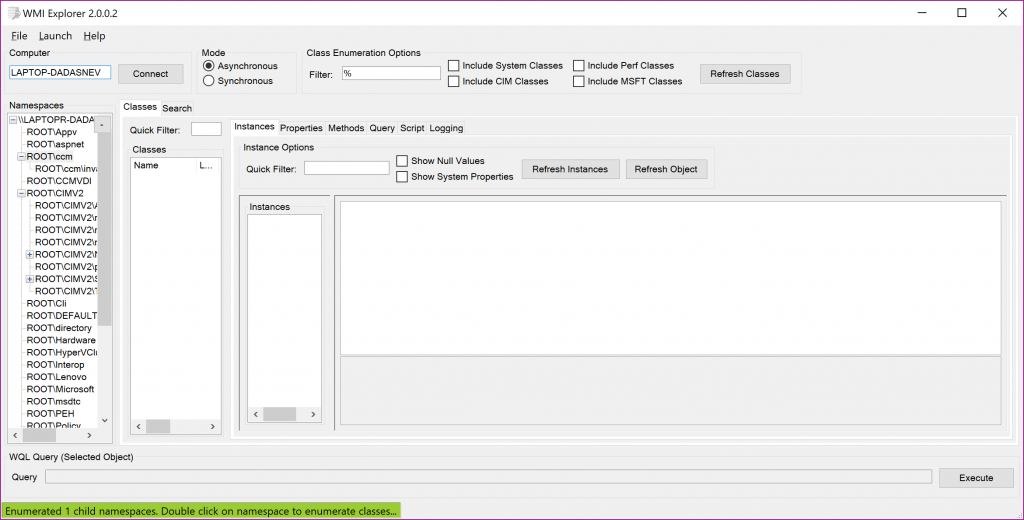Switch to the Search tab
Image resolution: width=1024 pixels, height=520 pixels.
(177, 108)
